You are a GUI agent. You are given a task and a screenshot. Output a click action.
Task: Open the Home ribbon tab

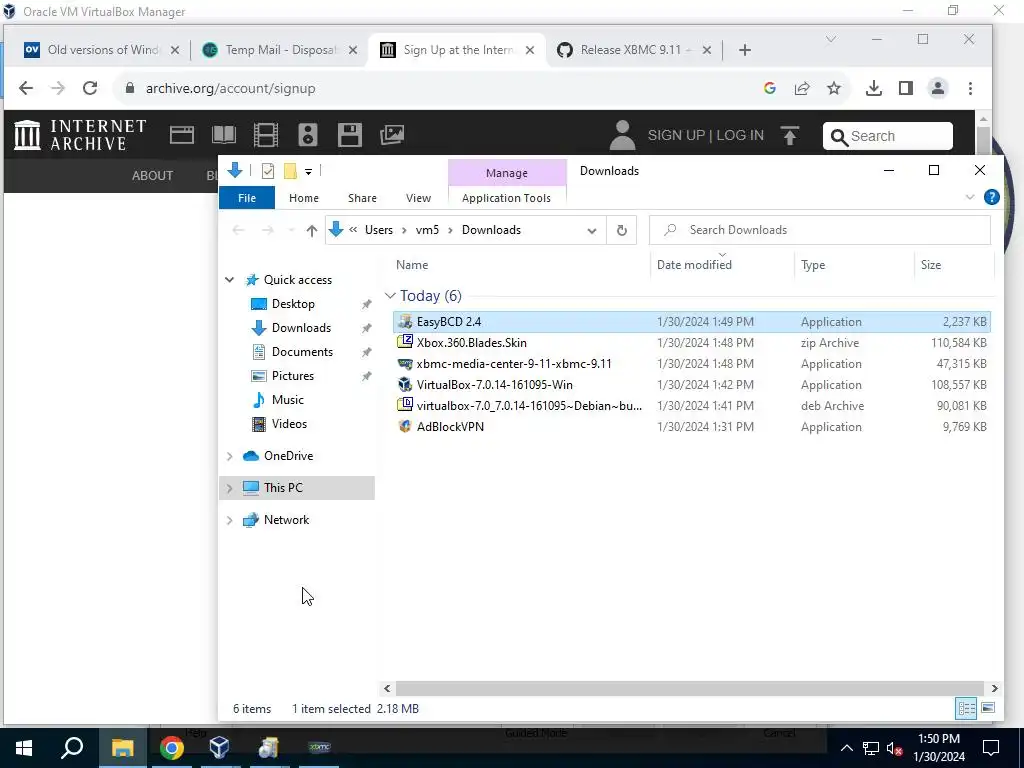click(x=304, y=198)
